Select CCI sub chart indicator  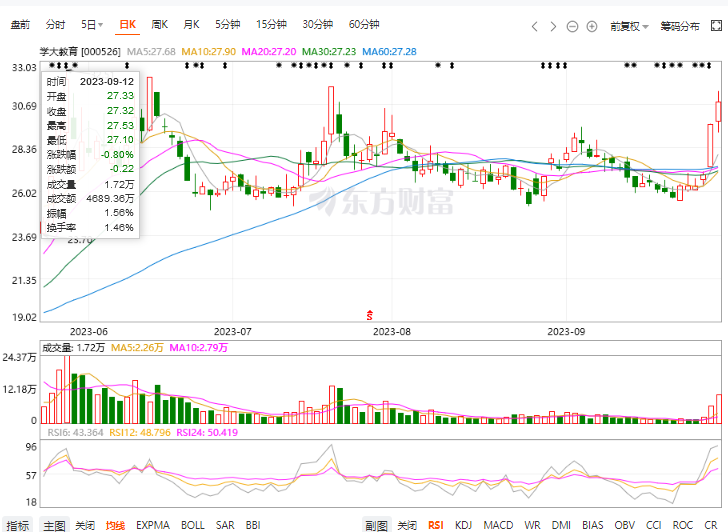point(654,525)
